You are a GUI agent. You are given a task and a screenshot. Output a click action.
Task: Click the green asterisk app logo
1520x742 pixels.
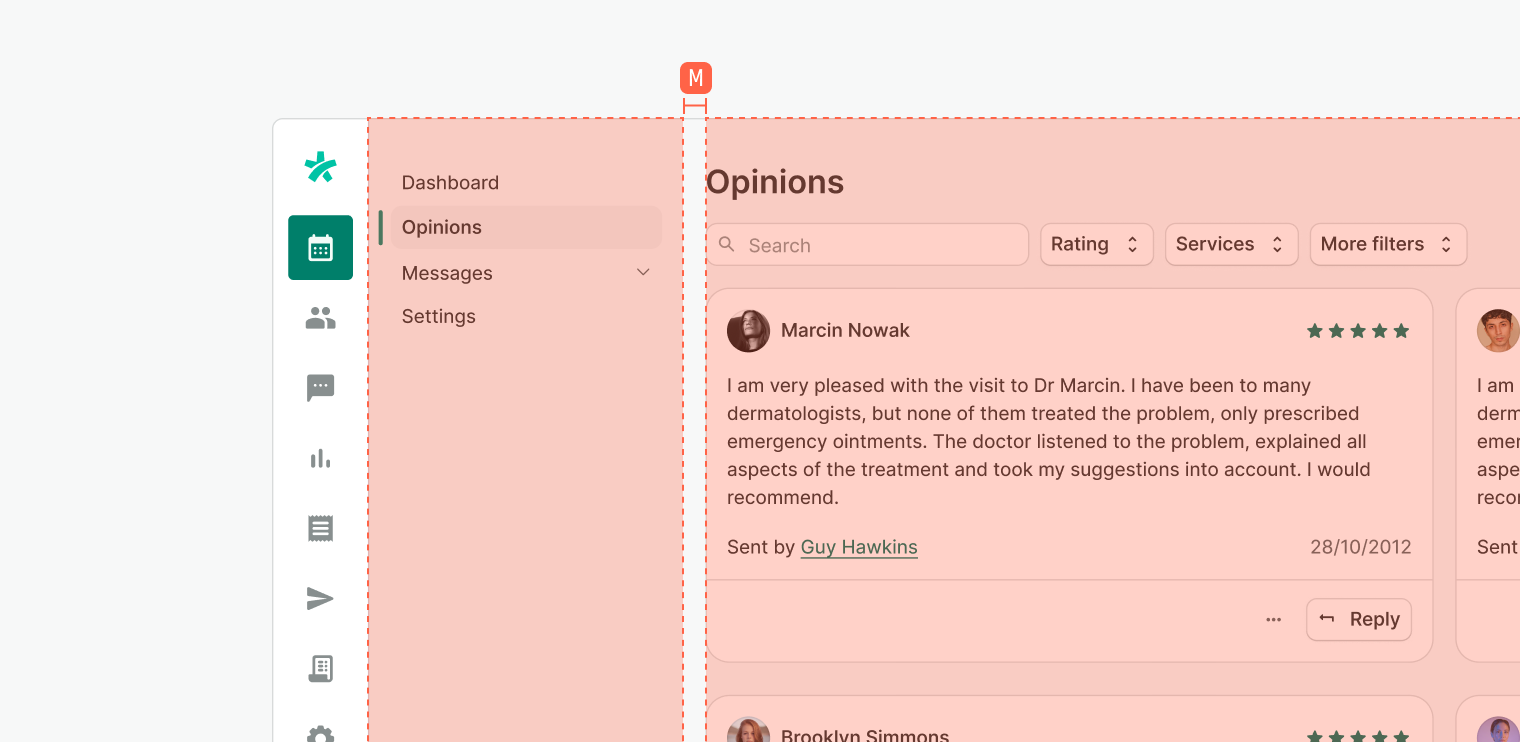pyautogui.click(x=320, y=167)
